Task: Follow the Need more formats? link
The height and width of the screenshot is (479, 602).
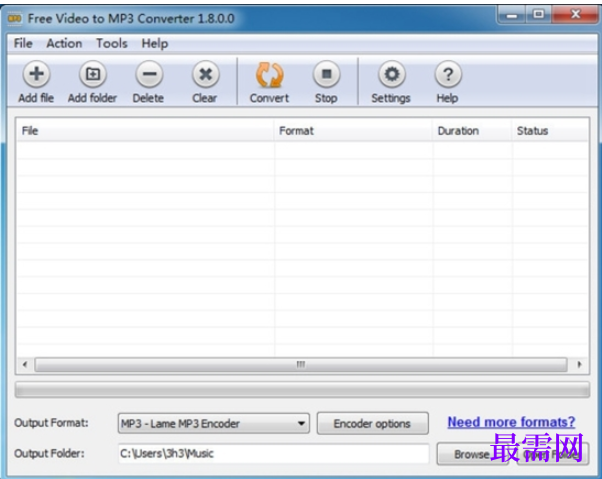Action: click(x=511, y=422)
